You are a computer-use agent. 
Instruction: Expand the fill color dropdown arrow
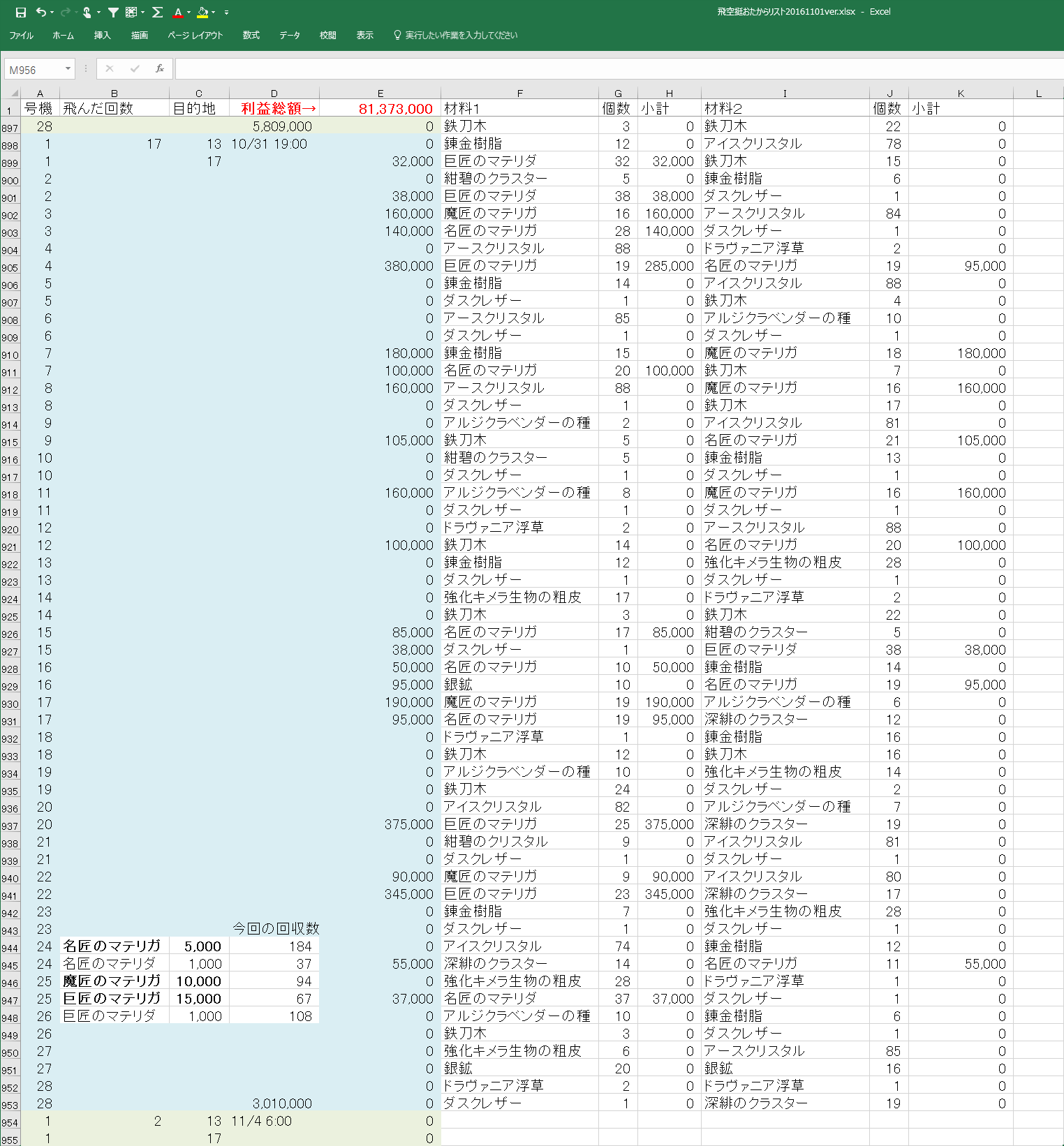coord(213,13)
